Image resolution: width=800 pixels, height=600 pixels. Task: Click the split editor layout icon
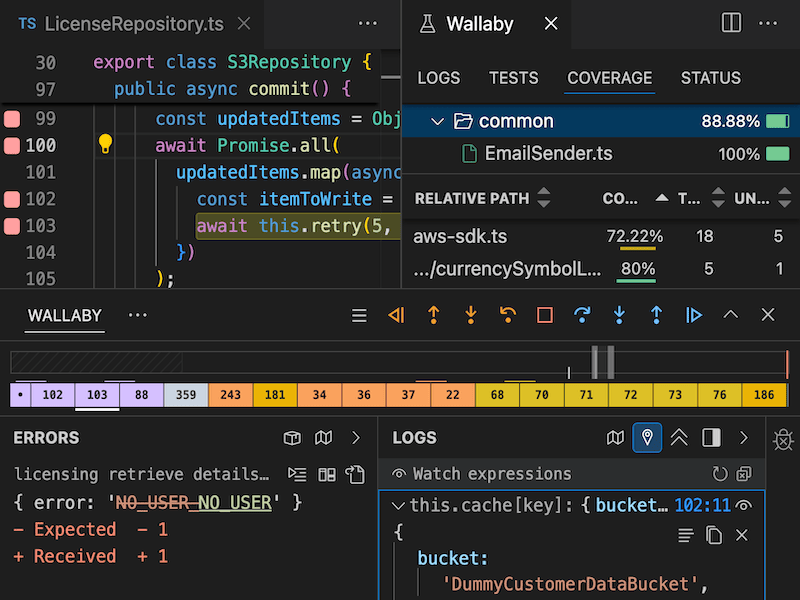731,23
